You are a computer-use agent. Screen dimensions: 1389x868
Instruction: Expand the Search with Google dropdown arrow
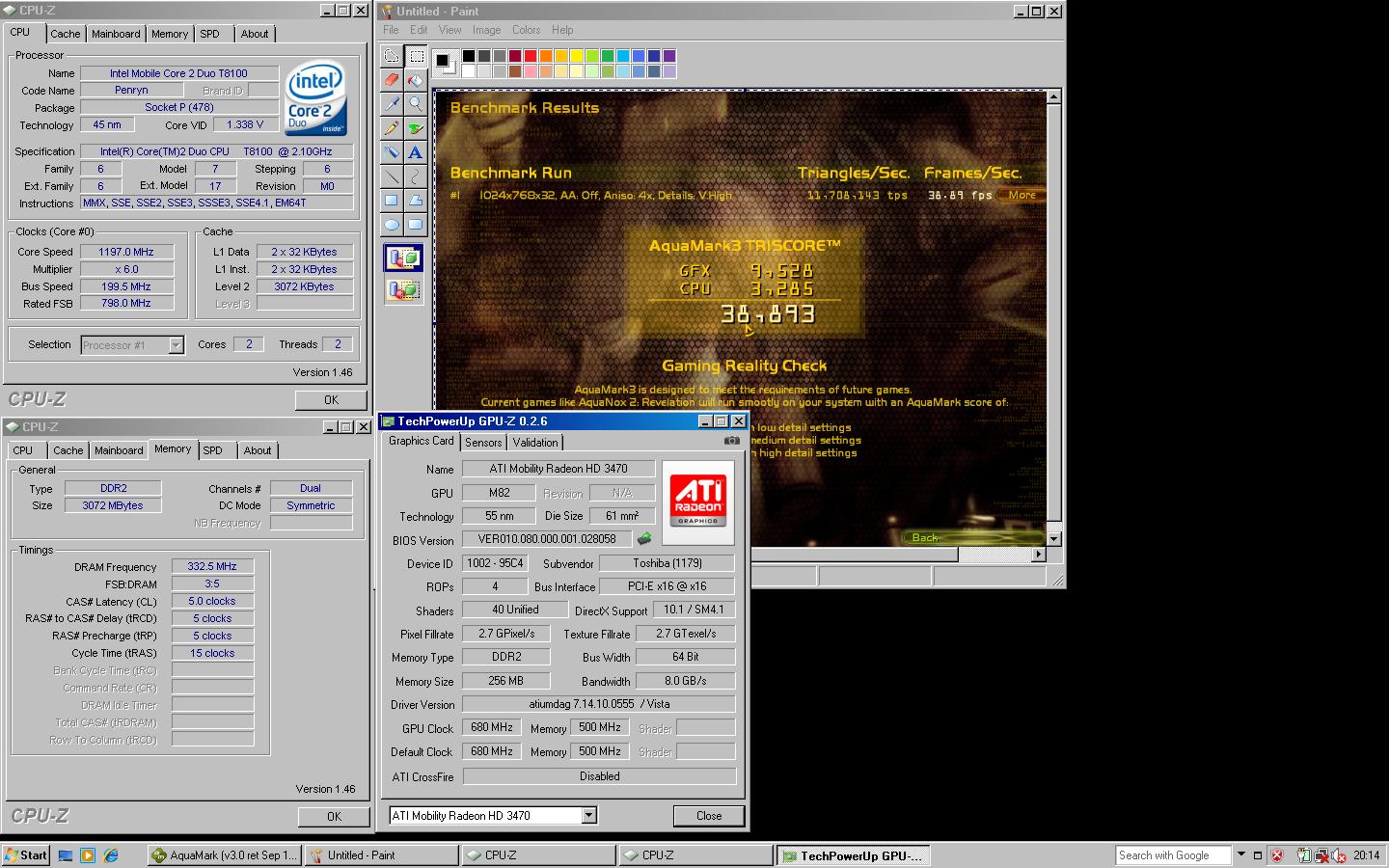tap(1241, 854)
